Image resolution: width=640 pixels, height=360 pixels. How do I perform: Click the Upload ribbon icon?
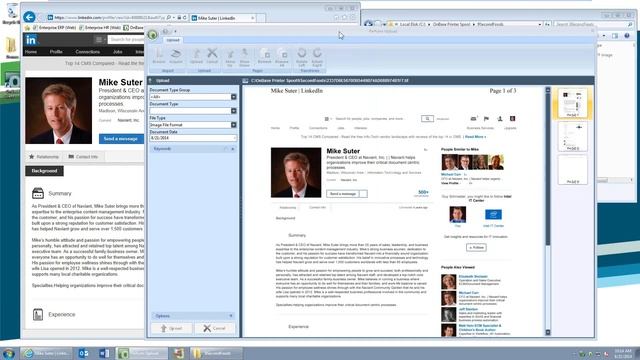[x=196, y=56]
